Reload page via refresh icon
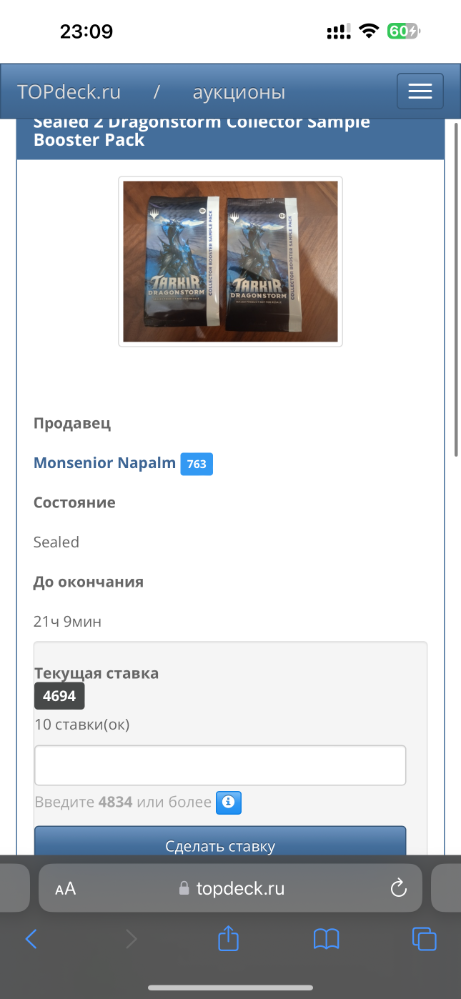Viewport: 461px width, 999px height. (x=399, y=888)
